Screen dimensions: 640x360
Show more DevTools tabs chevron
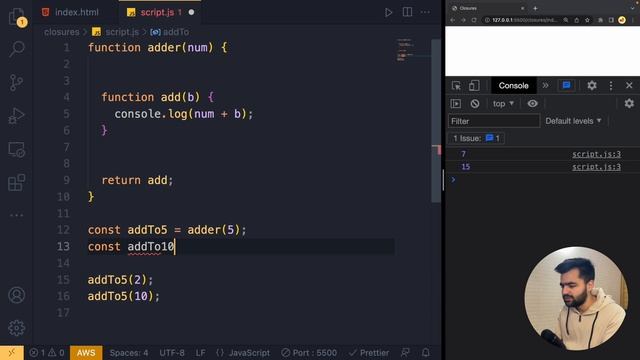(x=545, y=86)
